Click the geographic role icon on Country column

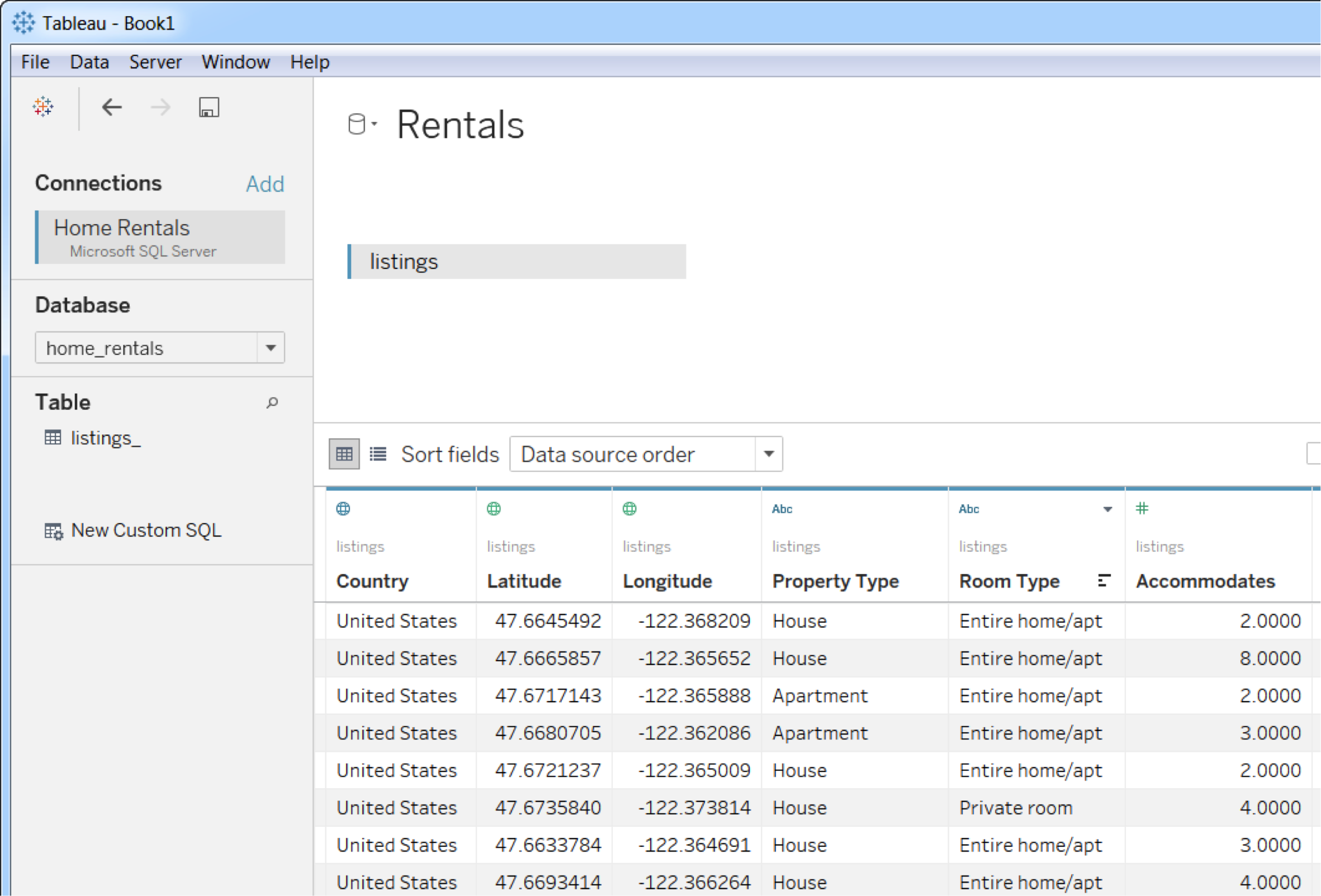pos(345,509)
